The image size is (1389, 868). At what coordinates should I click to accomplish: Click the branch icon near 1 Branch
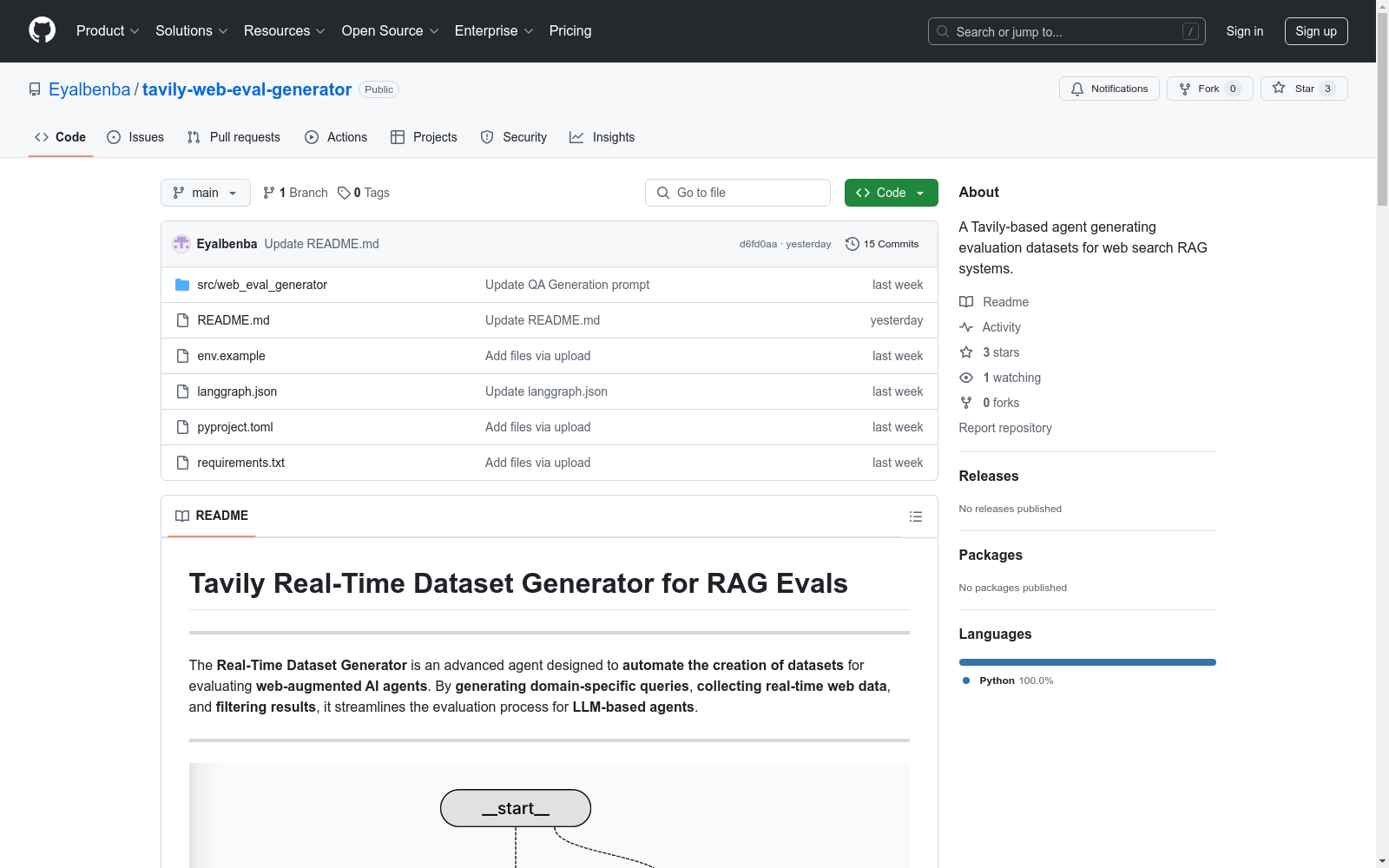pyautogui.click(x=267, y=192)
